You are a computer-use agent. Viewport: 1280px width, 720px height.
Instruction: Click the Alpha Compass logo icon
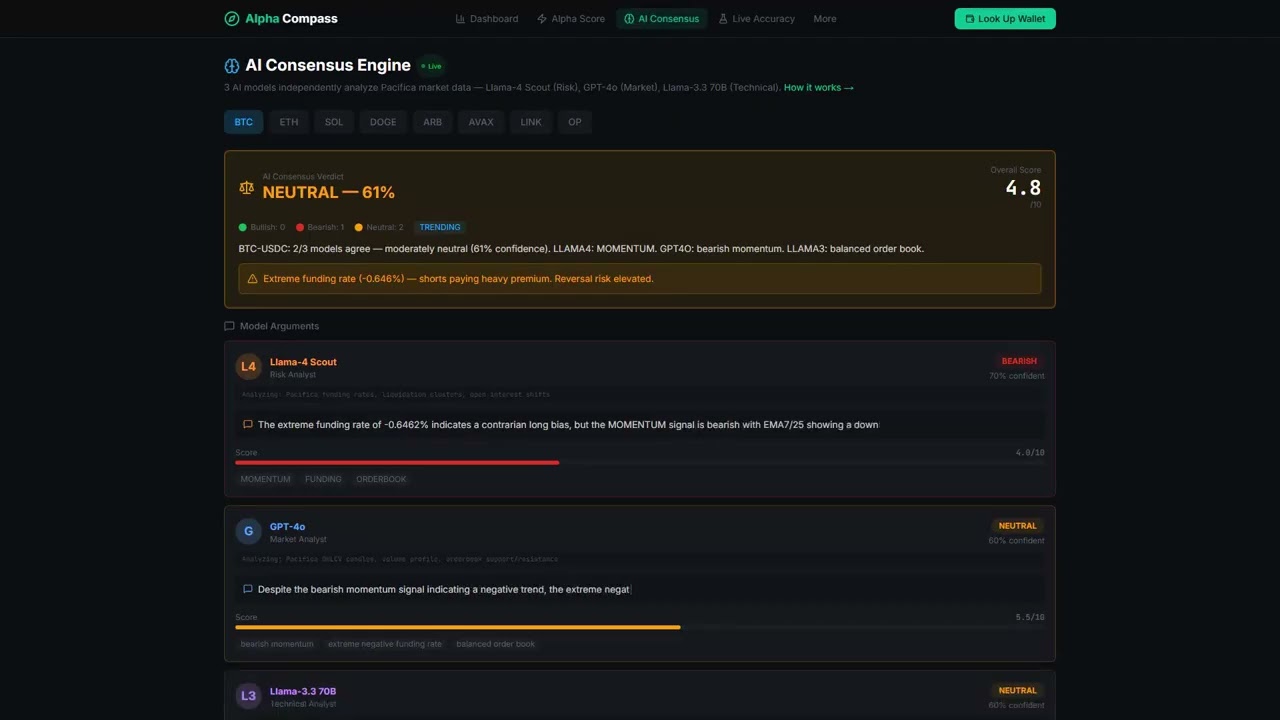coord(232,18)
